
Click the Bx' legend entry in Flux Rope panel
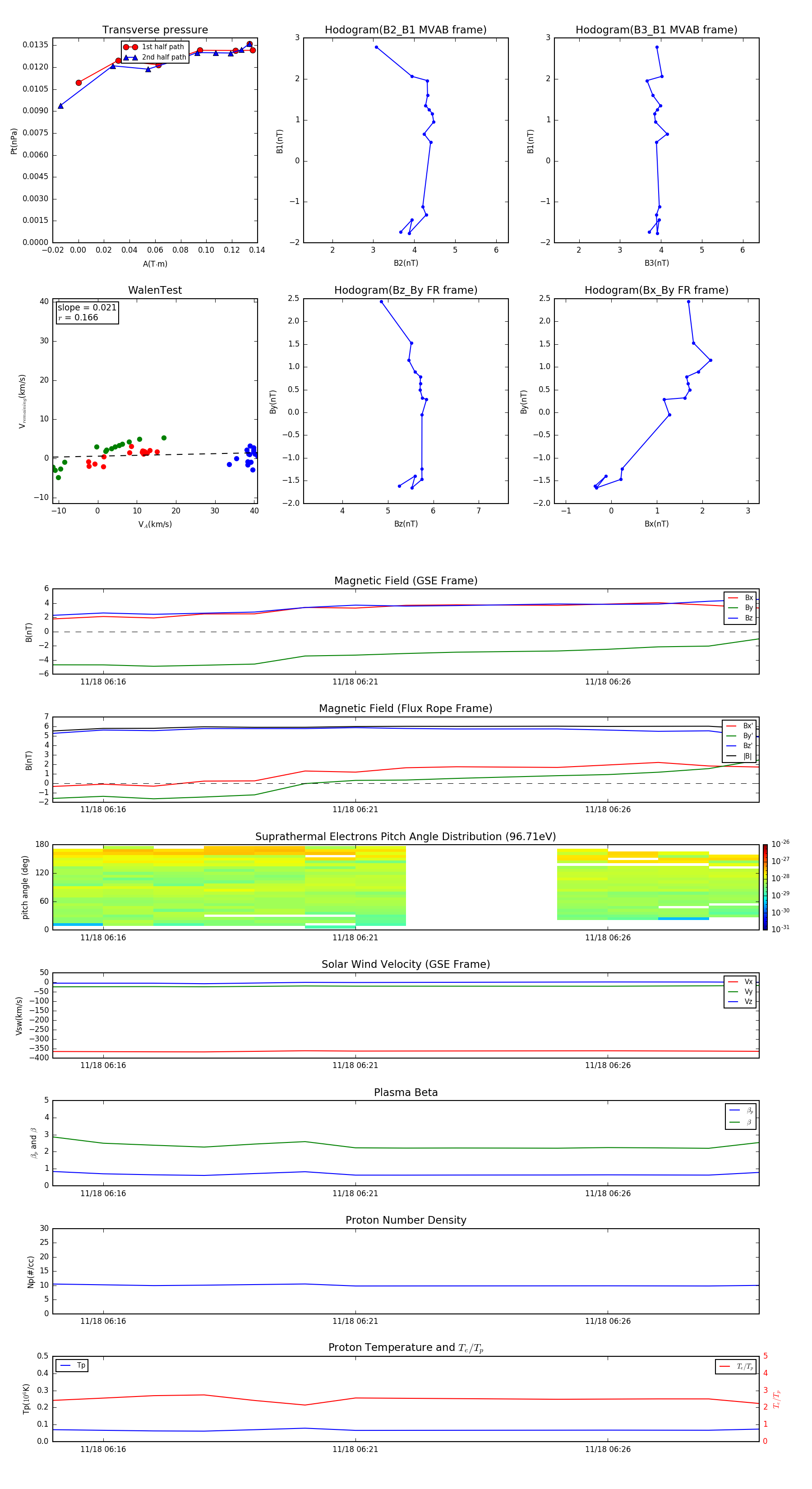click(x=740, y=726)
